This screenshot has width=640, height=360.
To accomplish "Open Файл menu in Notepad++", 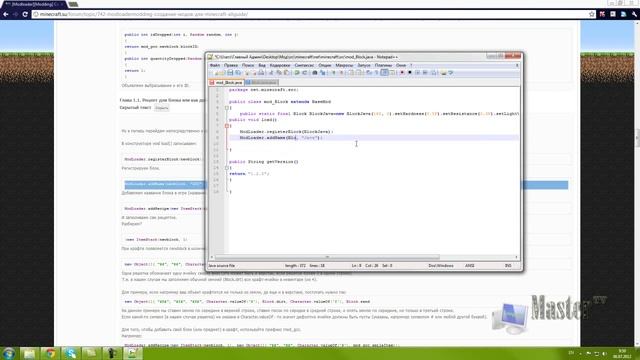I will click(x=215, y=65).
